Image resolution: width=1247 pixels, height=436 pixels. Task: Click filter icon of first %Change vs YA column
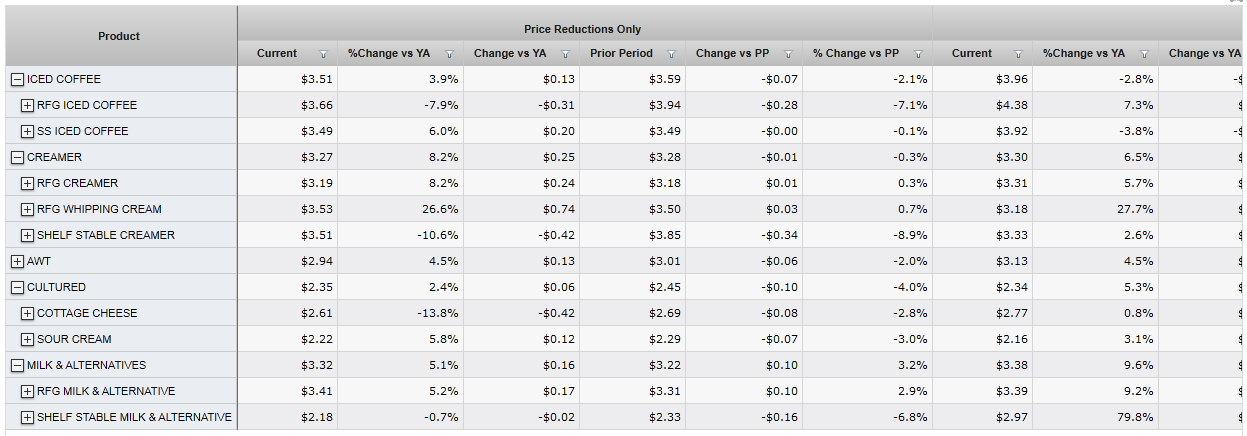coord(449,54)
